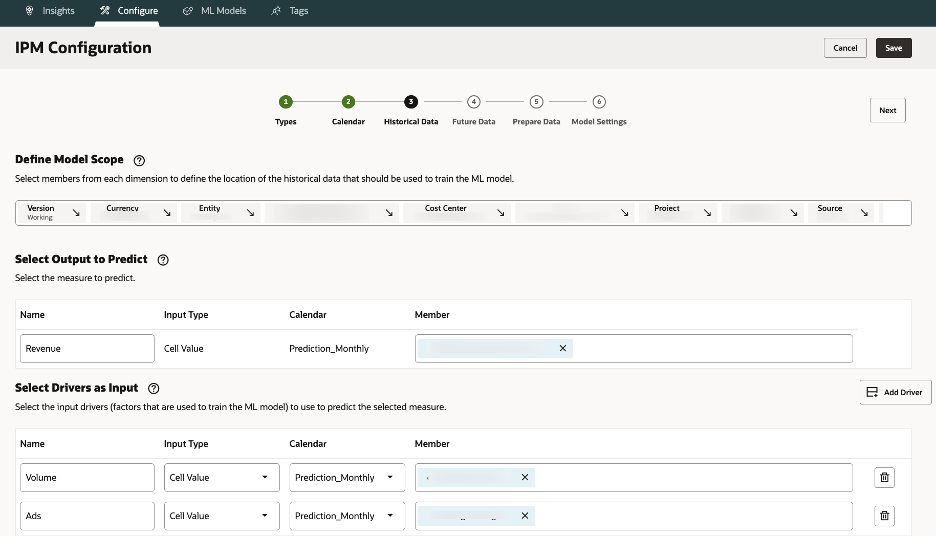Click help icon beside Define Model Scope

pyautogui.click(x=139, y=160)
